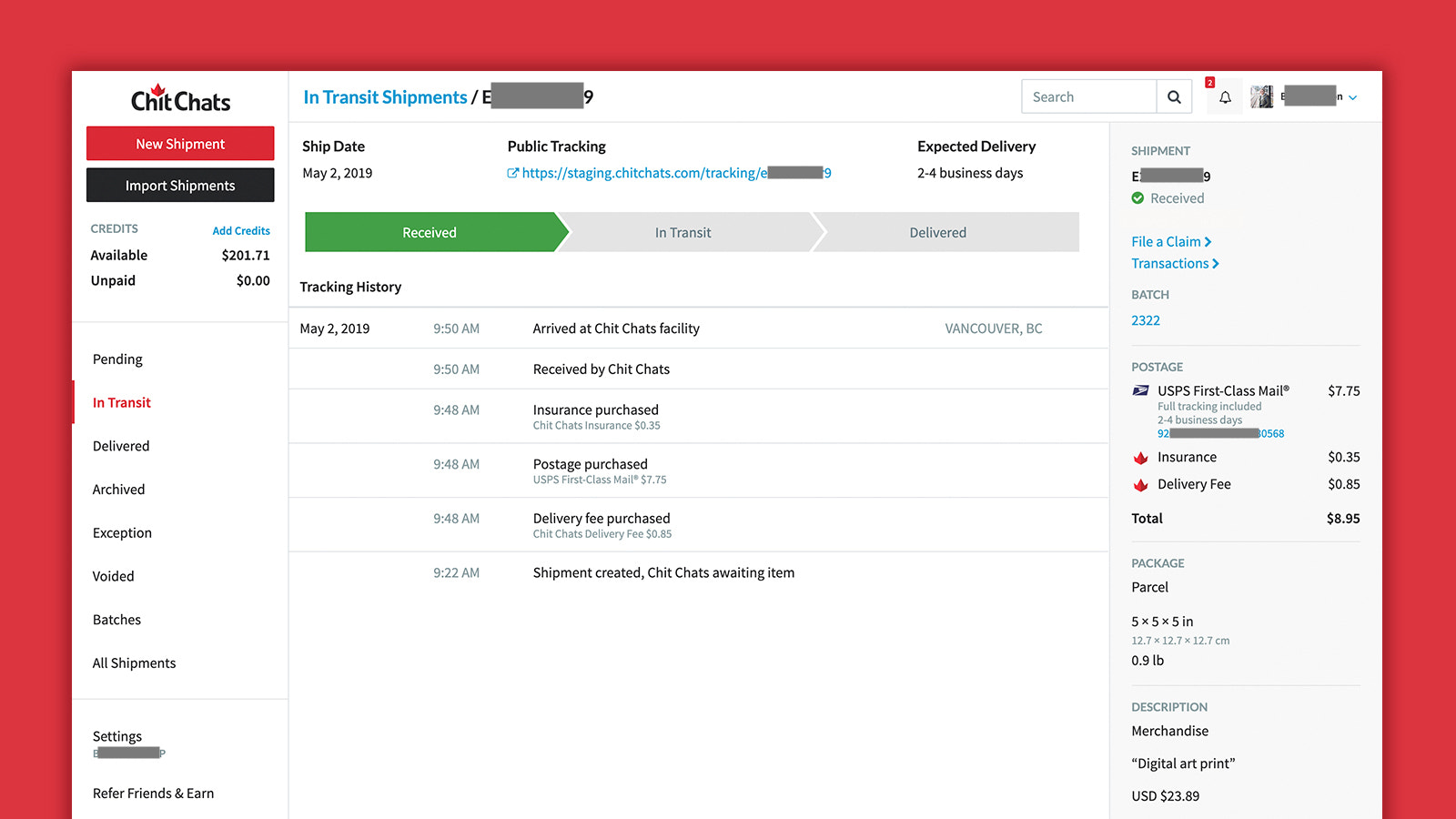Open the Exception shipments section
Image resolution: width=1456 pixels, height=819 pixels.
coord(122,533)
